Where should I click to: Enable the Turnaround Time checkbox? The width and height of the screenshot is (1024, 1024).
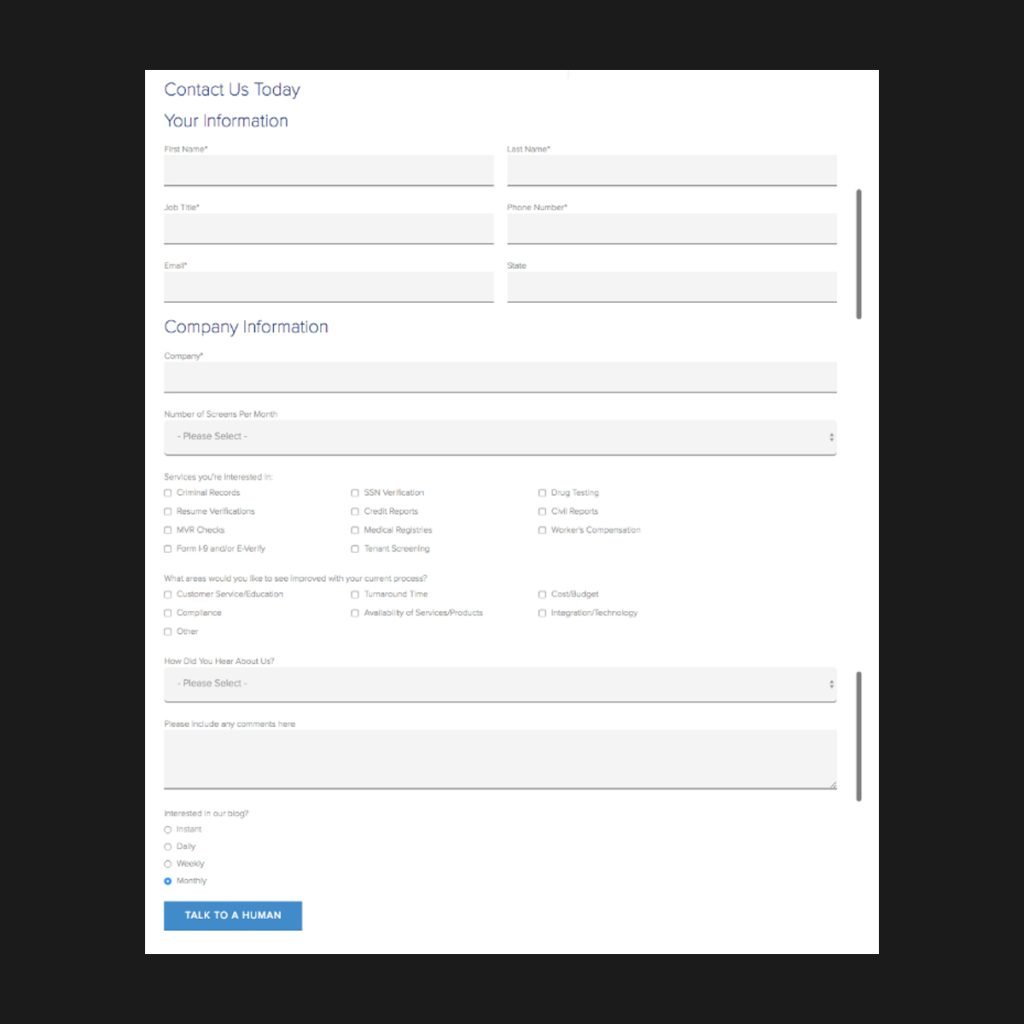click(x=355, y=594)
